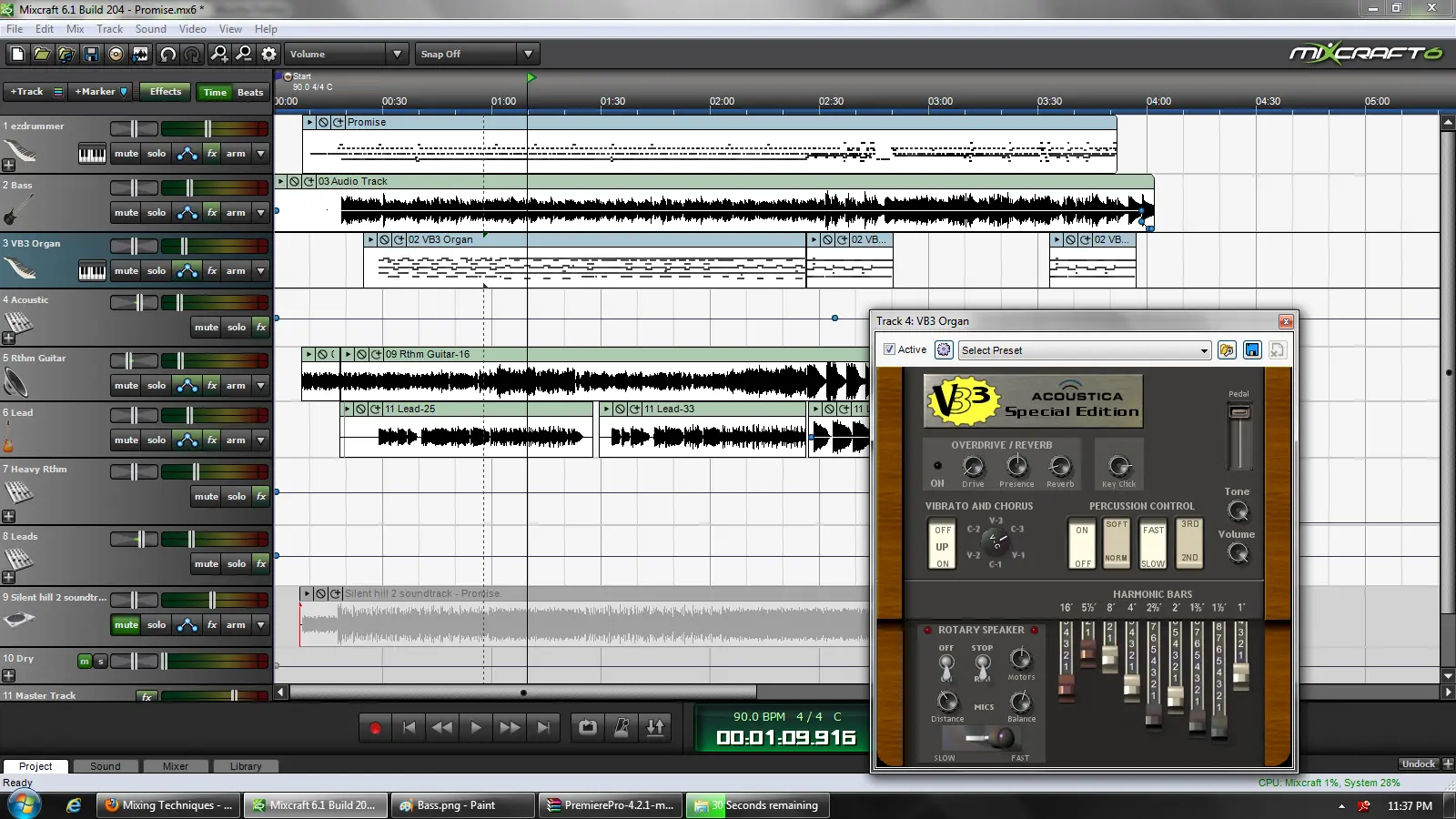This screenshot has height=819, width=1456.
Task: Jump to end of project
Action: pyautogui.click(x=543, y=728)
